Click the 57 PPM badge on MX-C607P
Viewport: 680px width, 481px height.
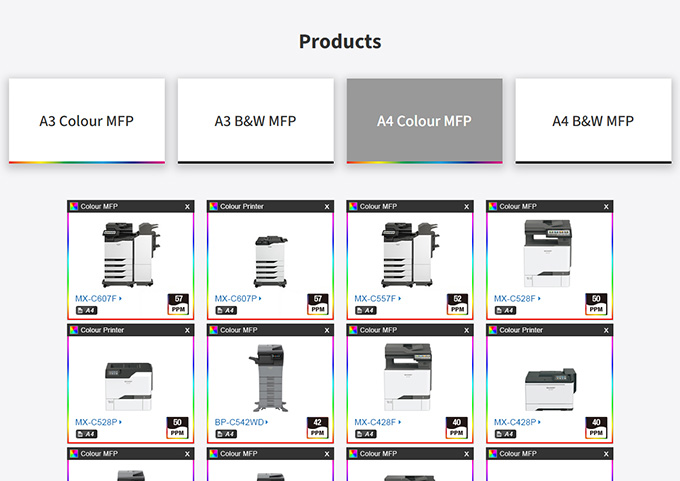[x=318, y=304]
